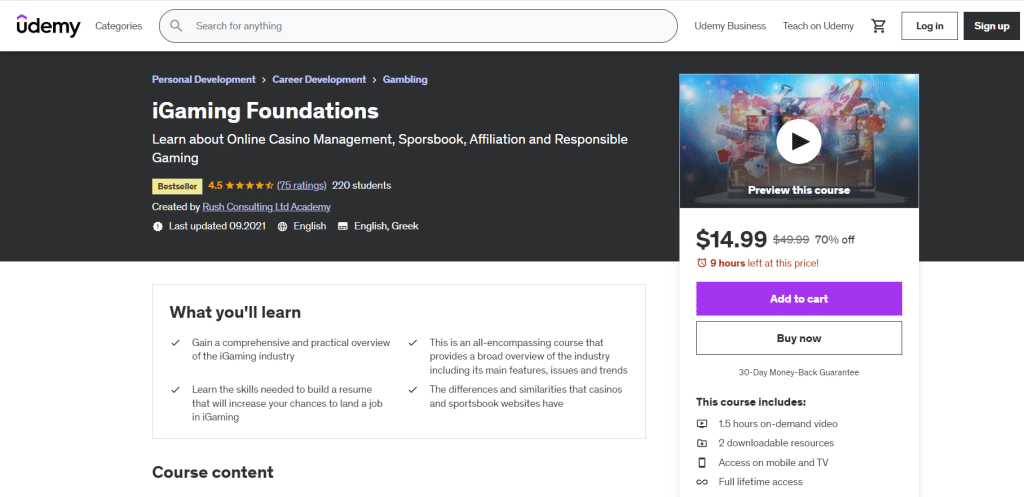The width and height of the screenshot is (1024, 497).
Task: Click the Udemy logo
Action: (48, 26)
